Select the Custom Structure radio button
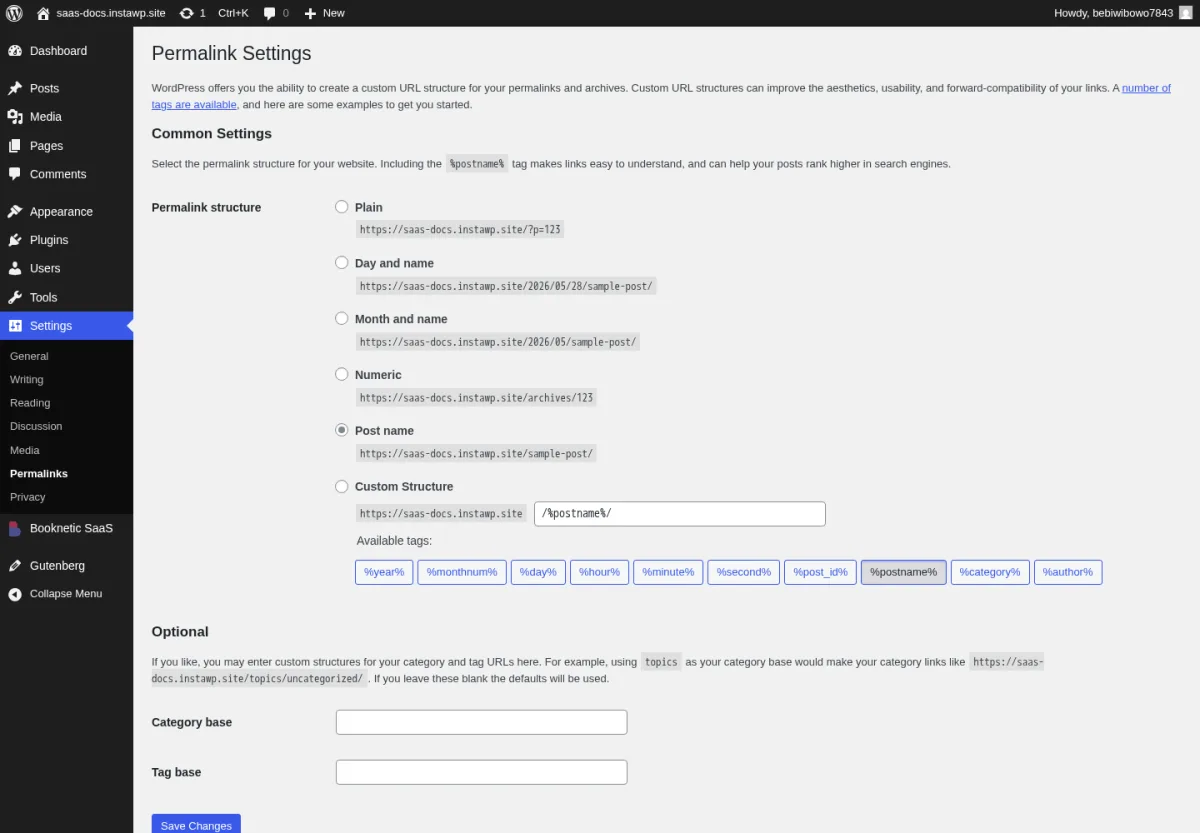 342,487
